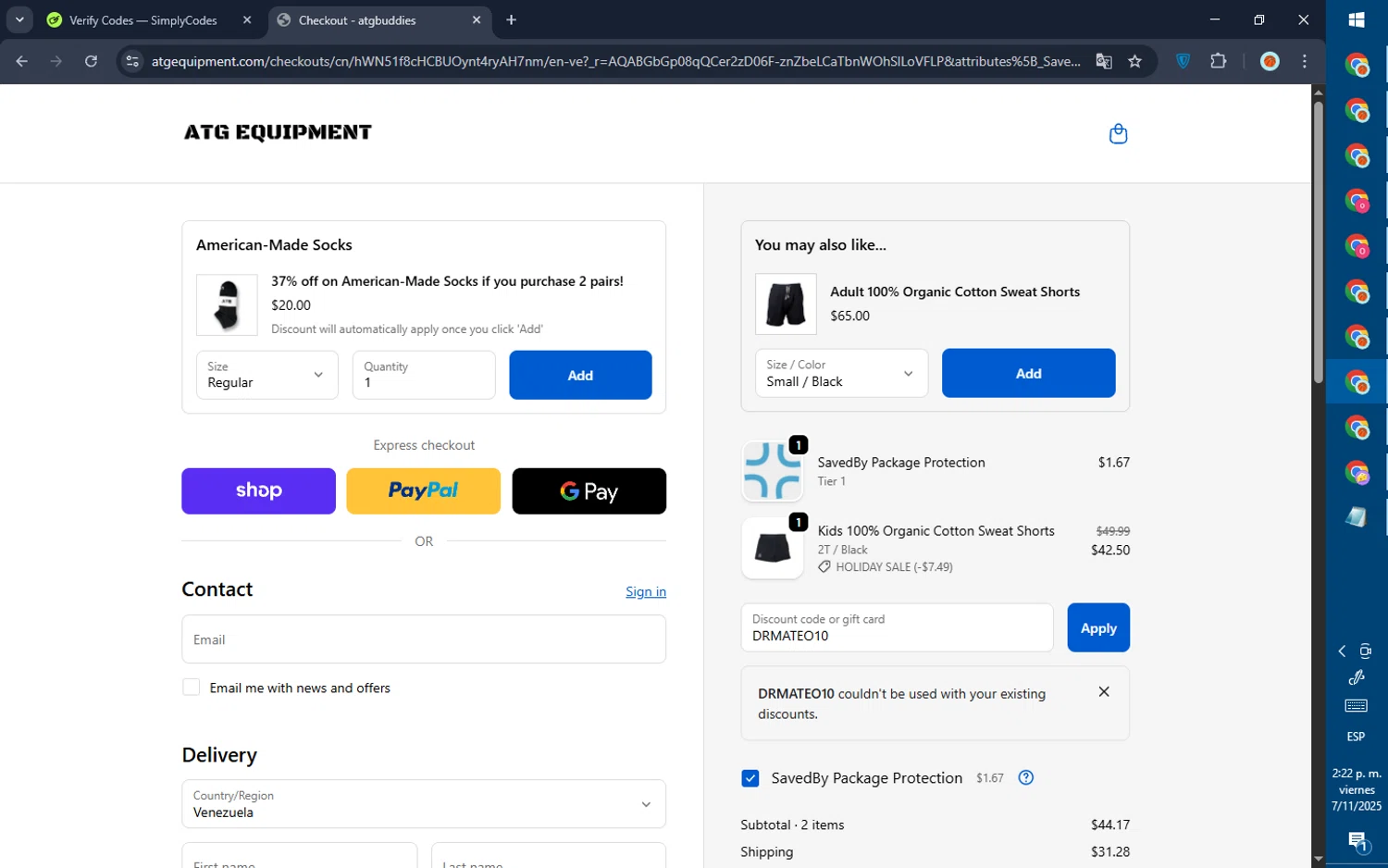Open the Extensions puzzle icon

click(1219, 61)
